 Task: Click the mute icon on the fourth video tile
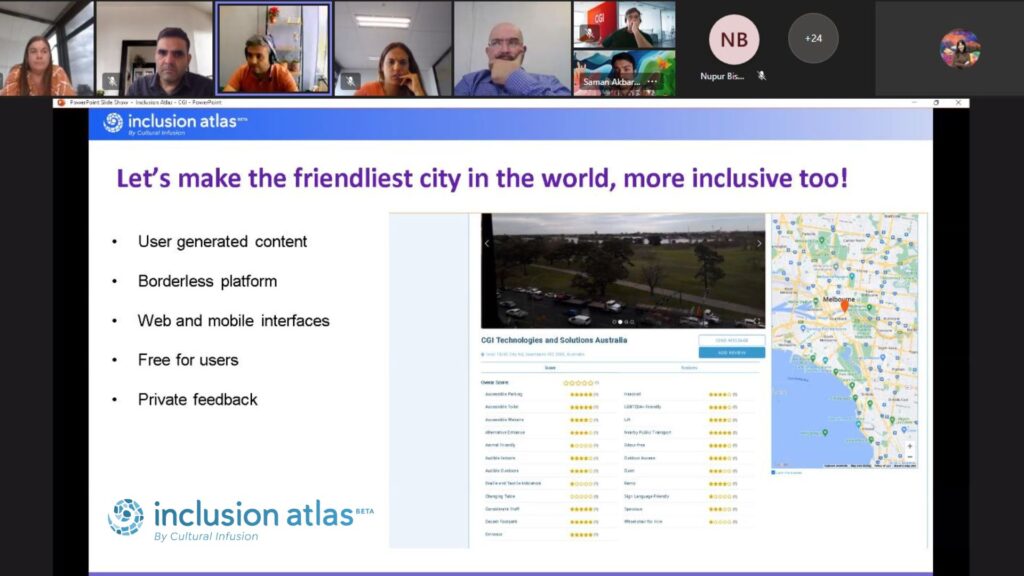tap(350, 82)
